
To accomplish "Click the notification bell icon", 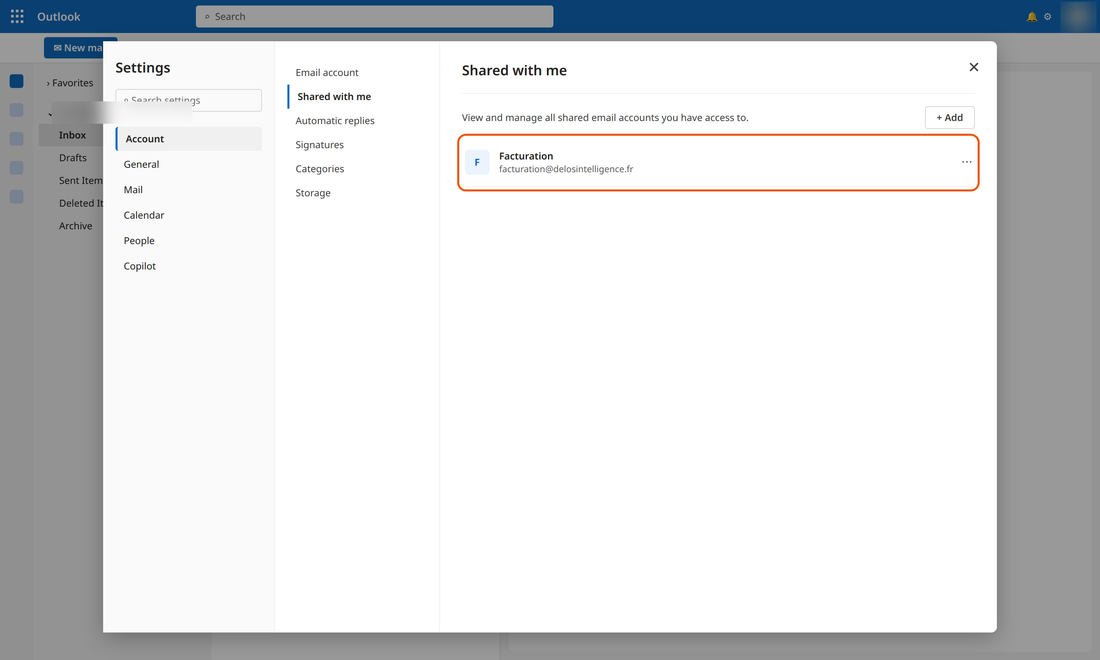I will coord(1032,17).
